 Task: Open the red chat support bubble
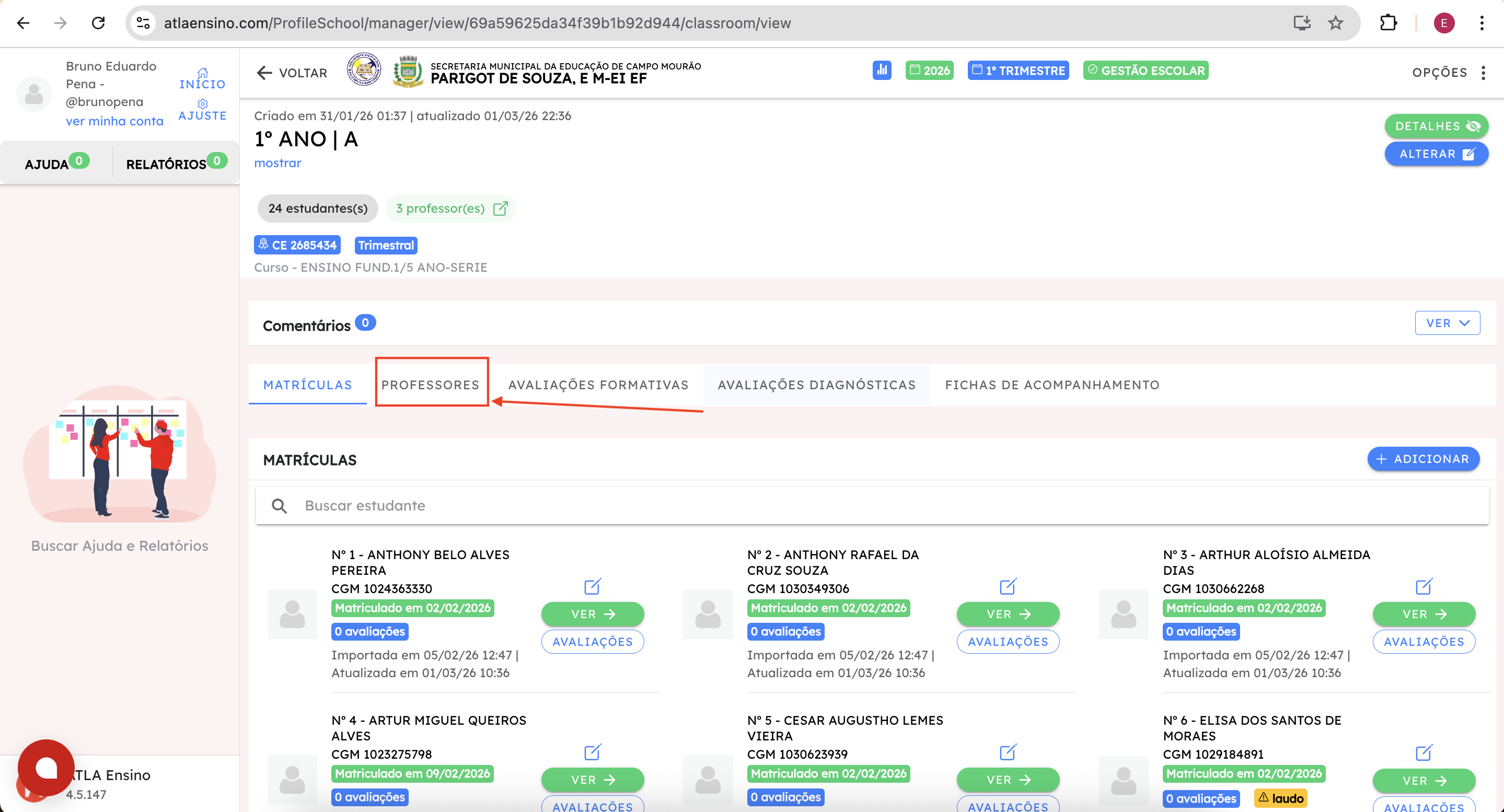click(46, 768)
